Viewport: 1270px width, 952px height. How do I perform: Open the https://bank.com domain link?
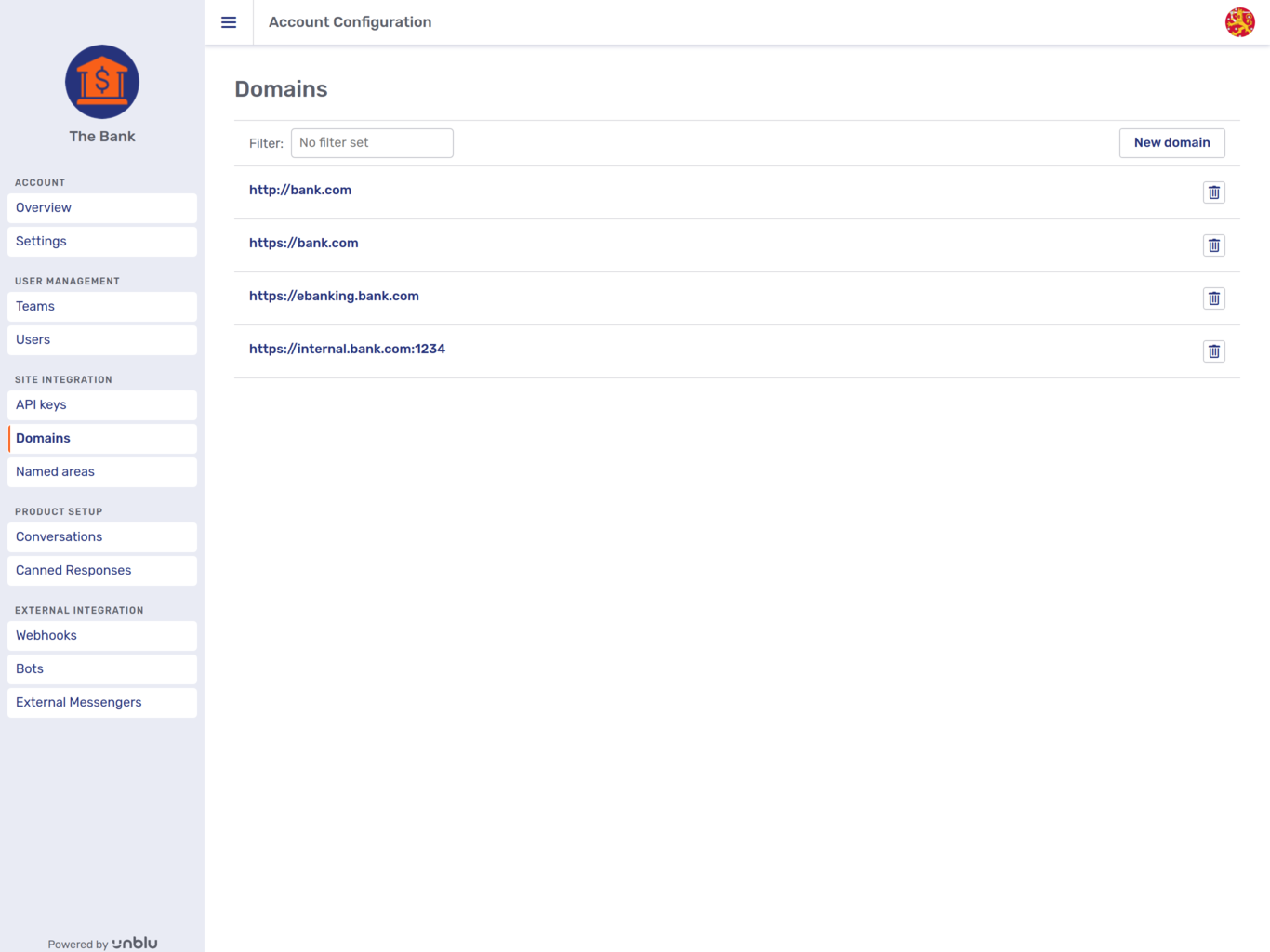tap(304, 243)
